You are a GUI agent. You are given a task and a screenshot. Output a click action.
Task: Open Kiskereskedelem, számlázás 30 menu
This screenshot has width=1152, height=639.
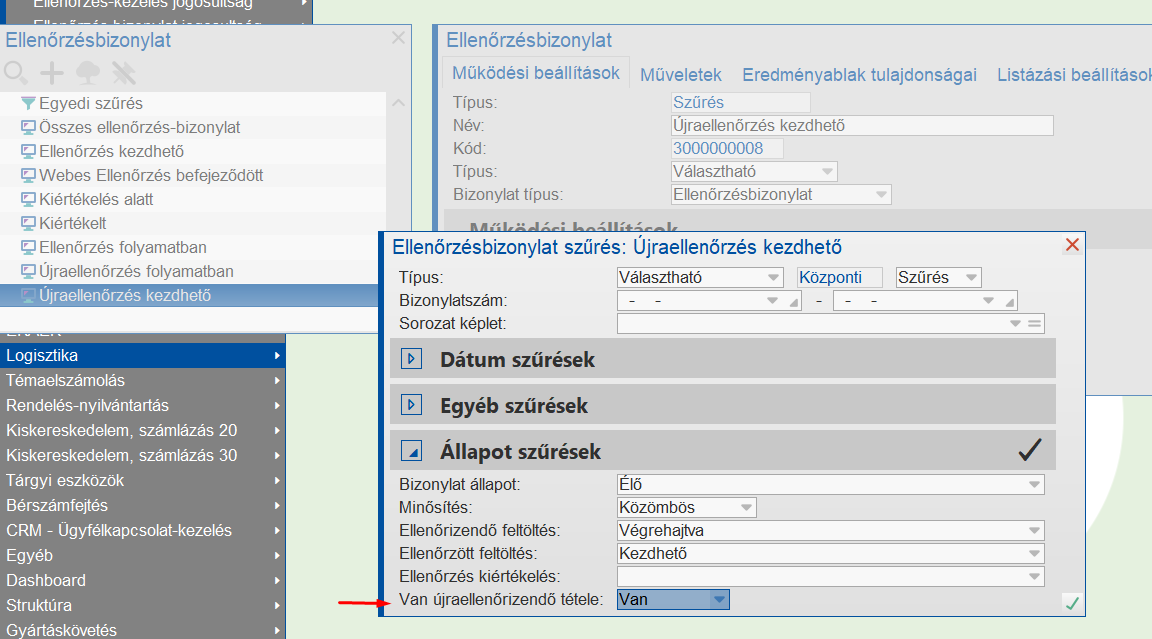point(143,455)
